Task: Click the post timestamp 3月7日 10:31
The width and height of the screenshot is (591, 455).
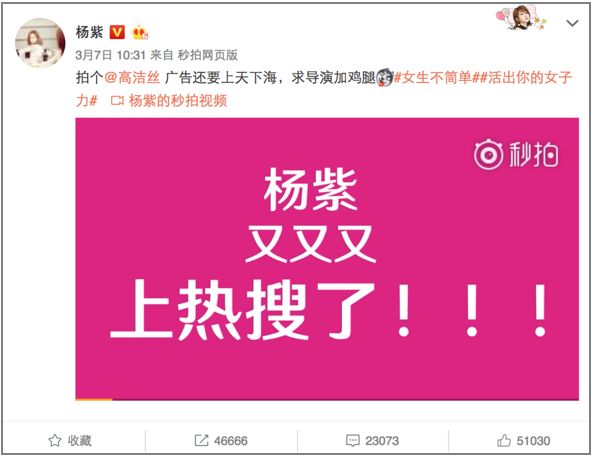Action: [x=110, y=55]
